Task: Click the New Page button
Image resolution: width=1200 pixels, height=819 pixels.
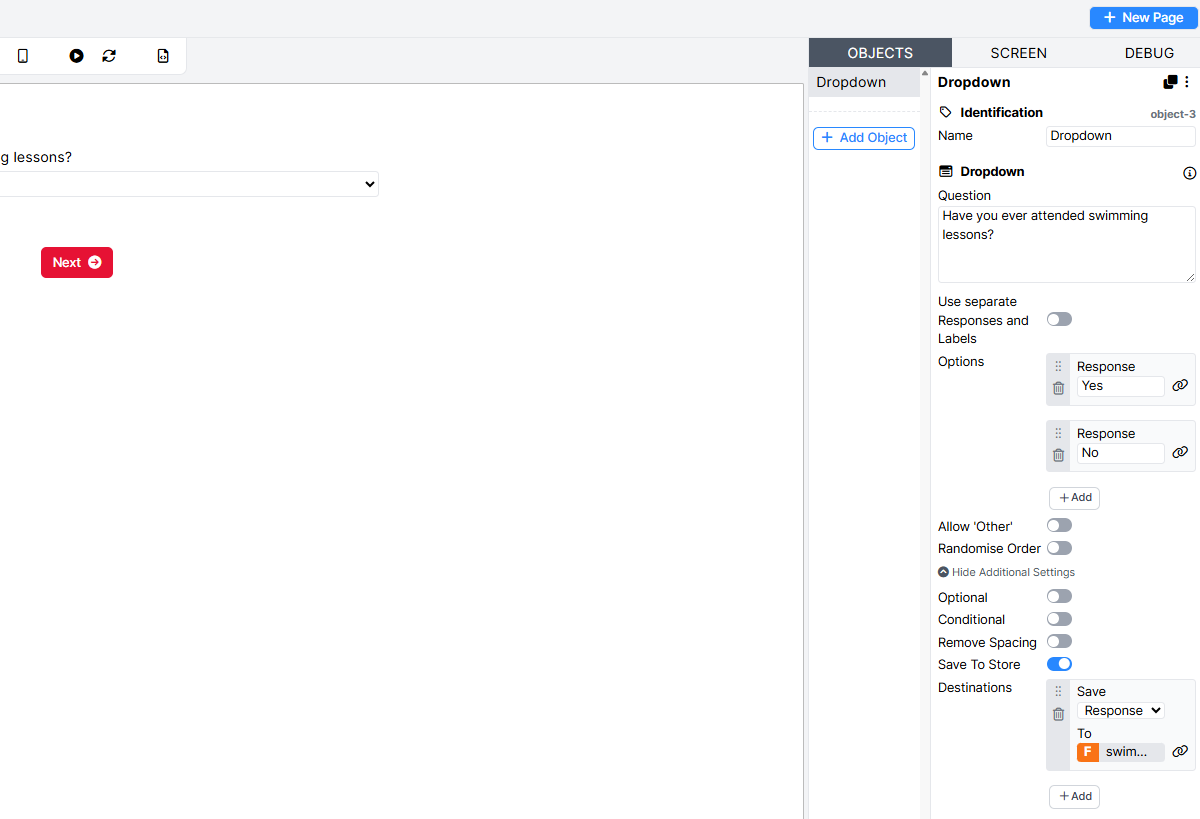Action: [1144, 17]
